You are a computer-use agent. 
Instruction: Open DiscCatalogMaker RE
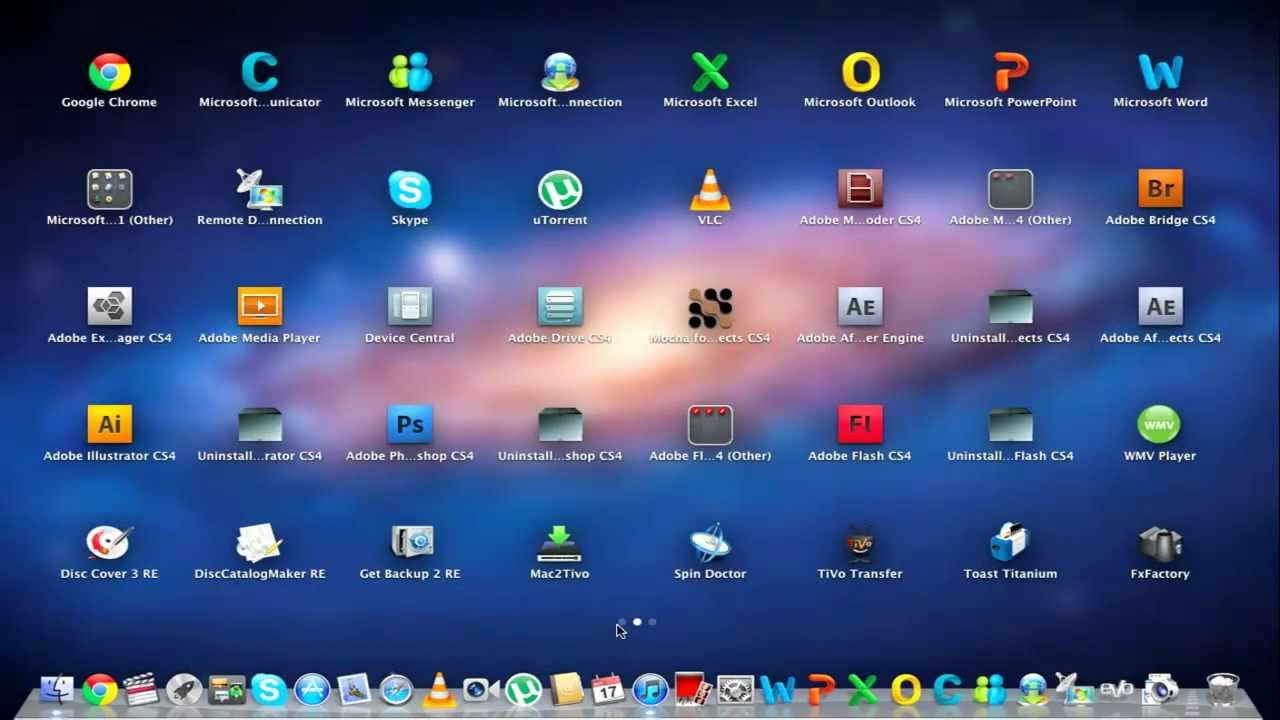(259, 543)
